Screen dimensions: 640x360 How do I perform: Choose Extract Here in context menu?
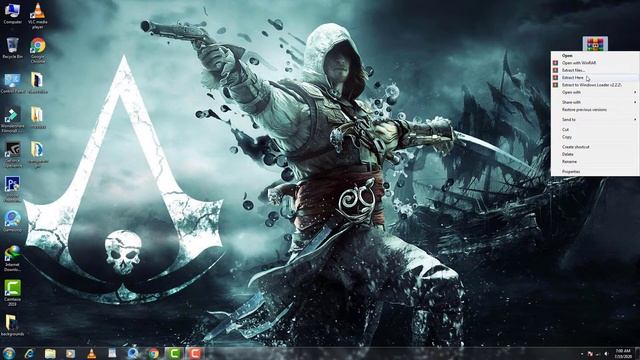(x=595, y=78)
